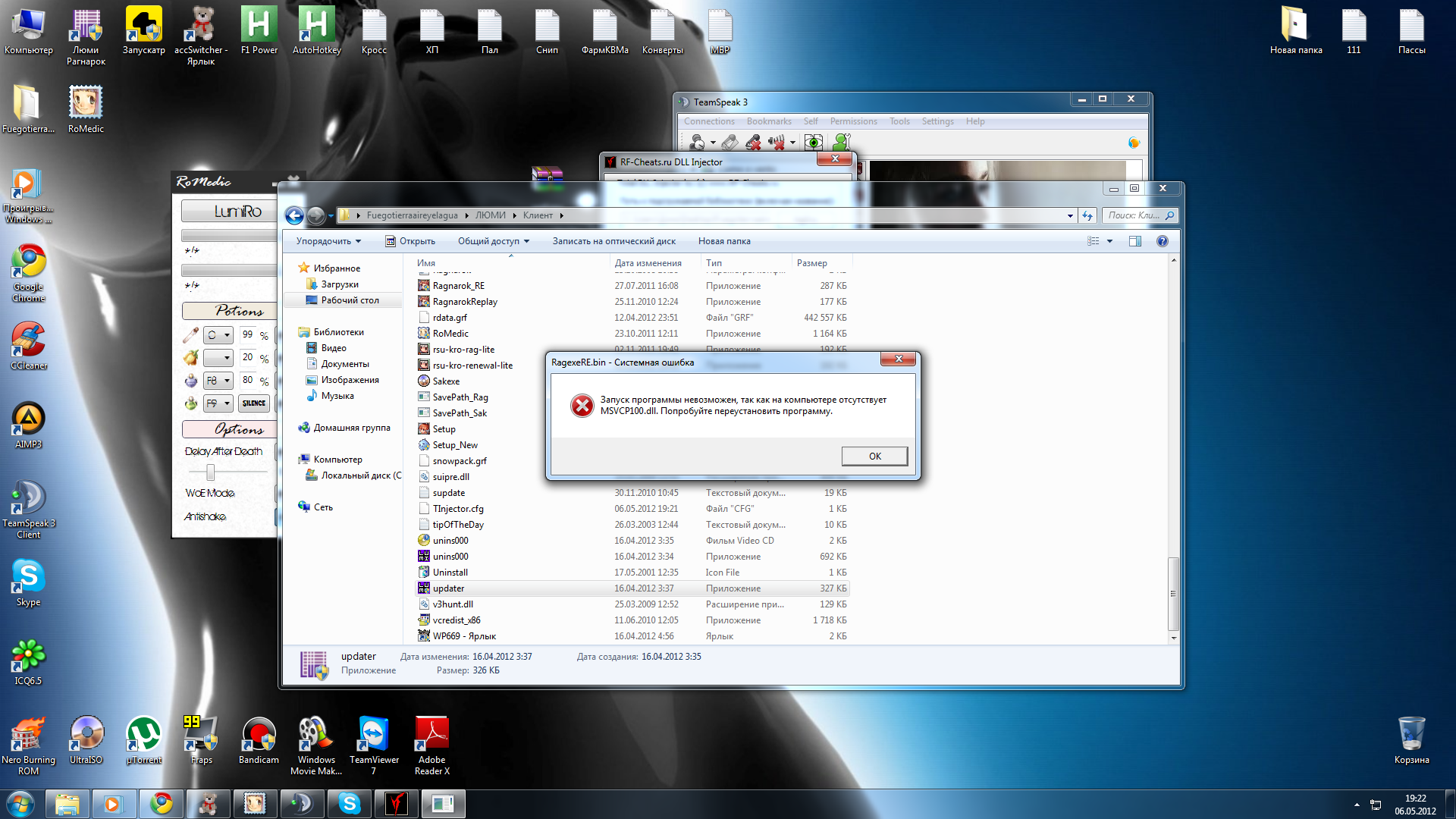Viewport: 1456px width, 819px height.
Task: Click OK in the RagexeRE.bin error dialog
Action: click(874, 456)
